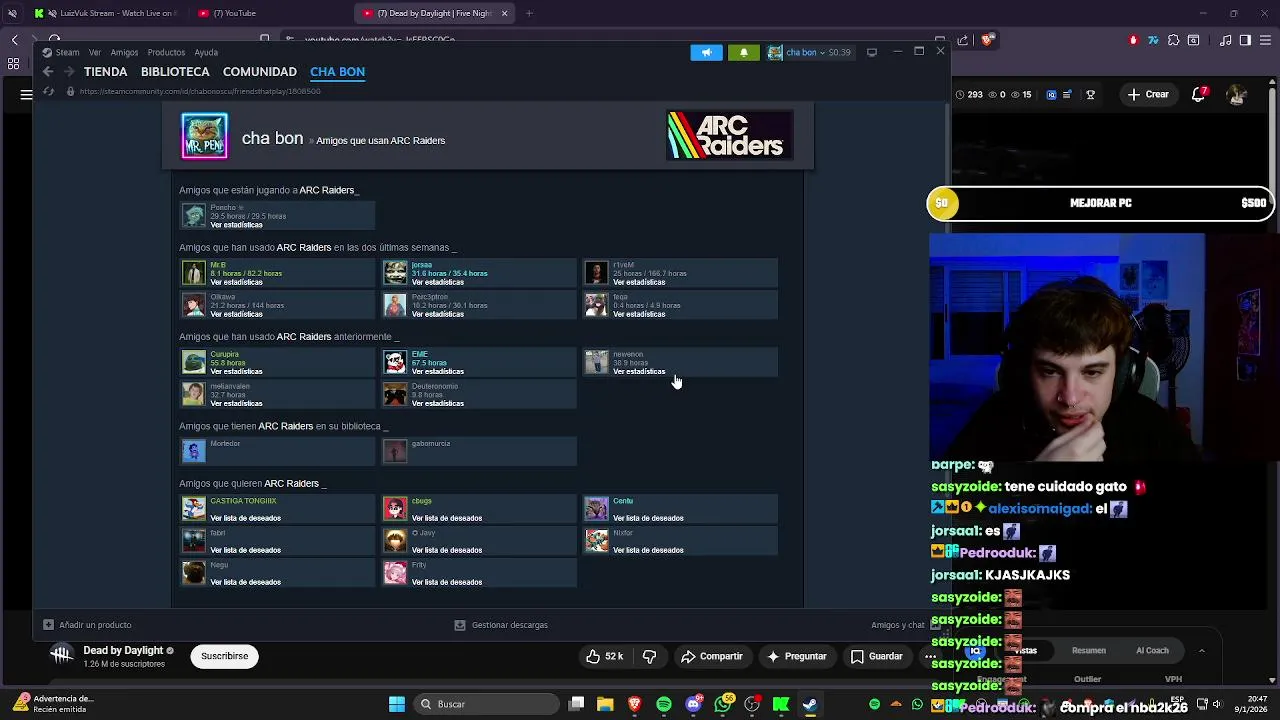View Oikawa's Ver estadísticas link
1280x720 pixels.
(x=236, y=314)
